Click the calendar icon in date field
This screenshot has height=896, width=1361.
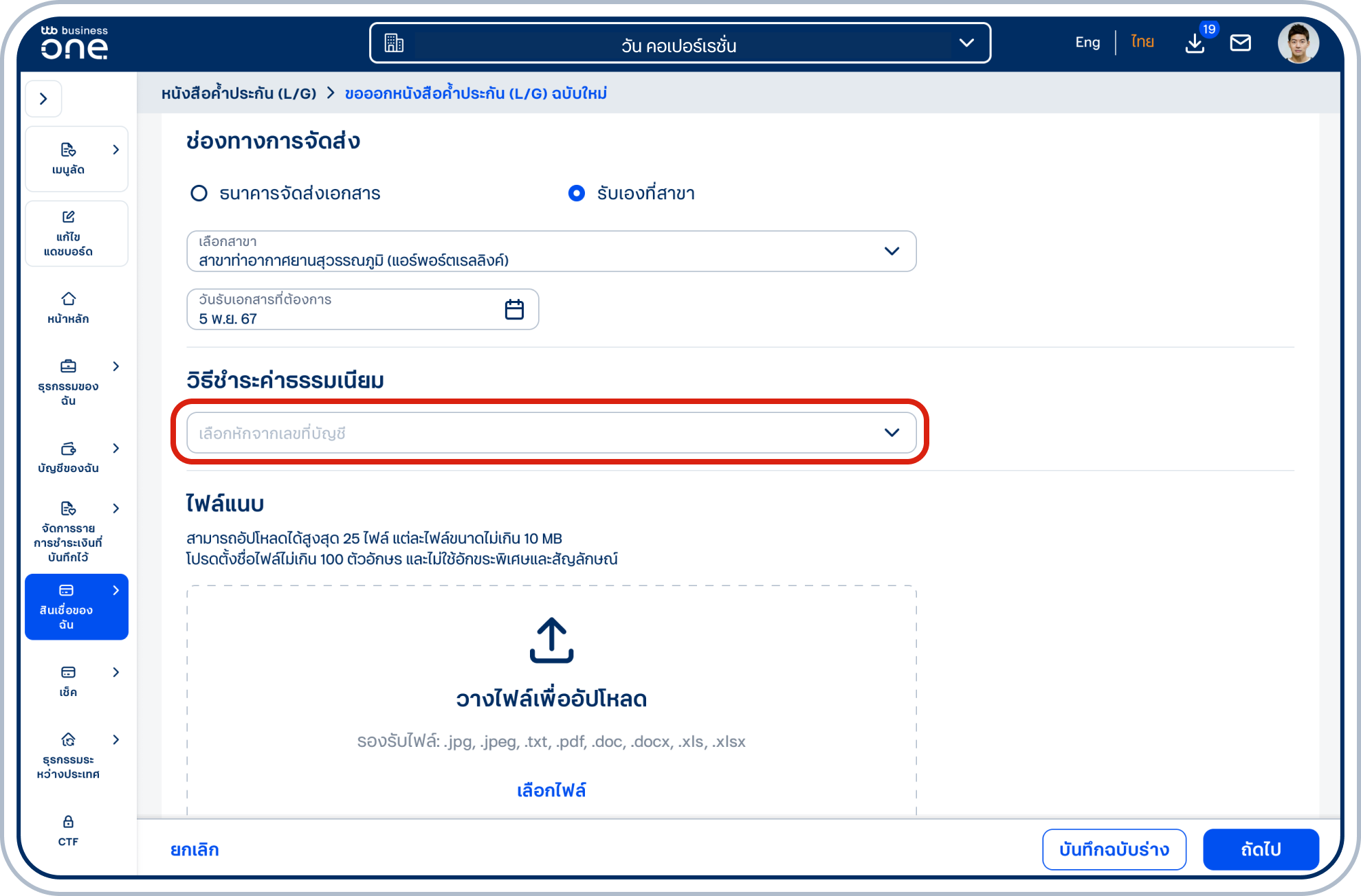click(514, 309)
